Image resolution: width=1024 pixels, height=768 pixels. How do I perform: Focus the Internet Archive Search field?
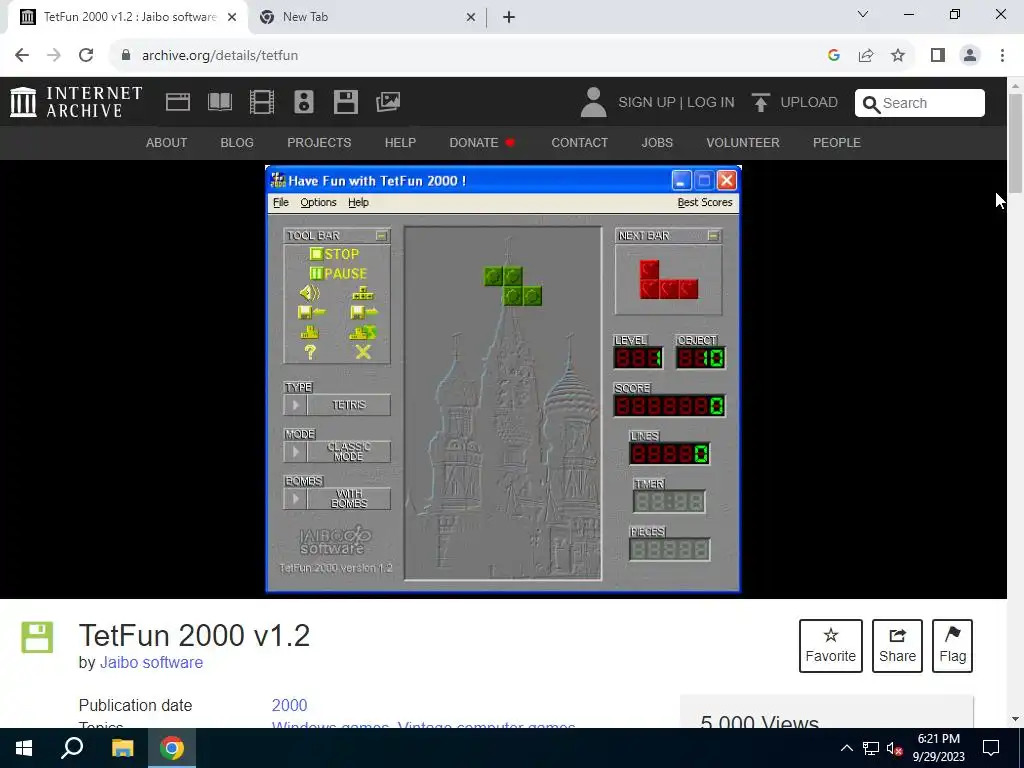click(x=920, y=103)
